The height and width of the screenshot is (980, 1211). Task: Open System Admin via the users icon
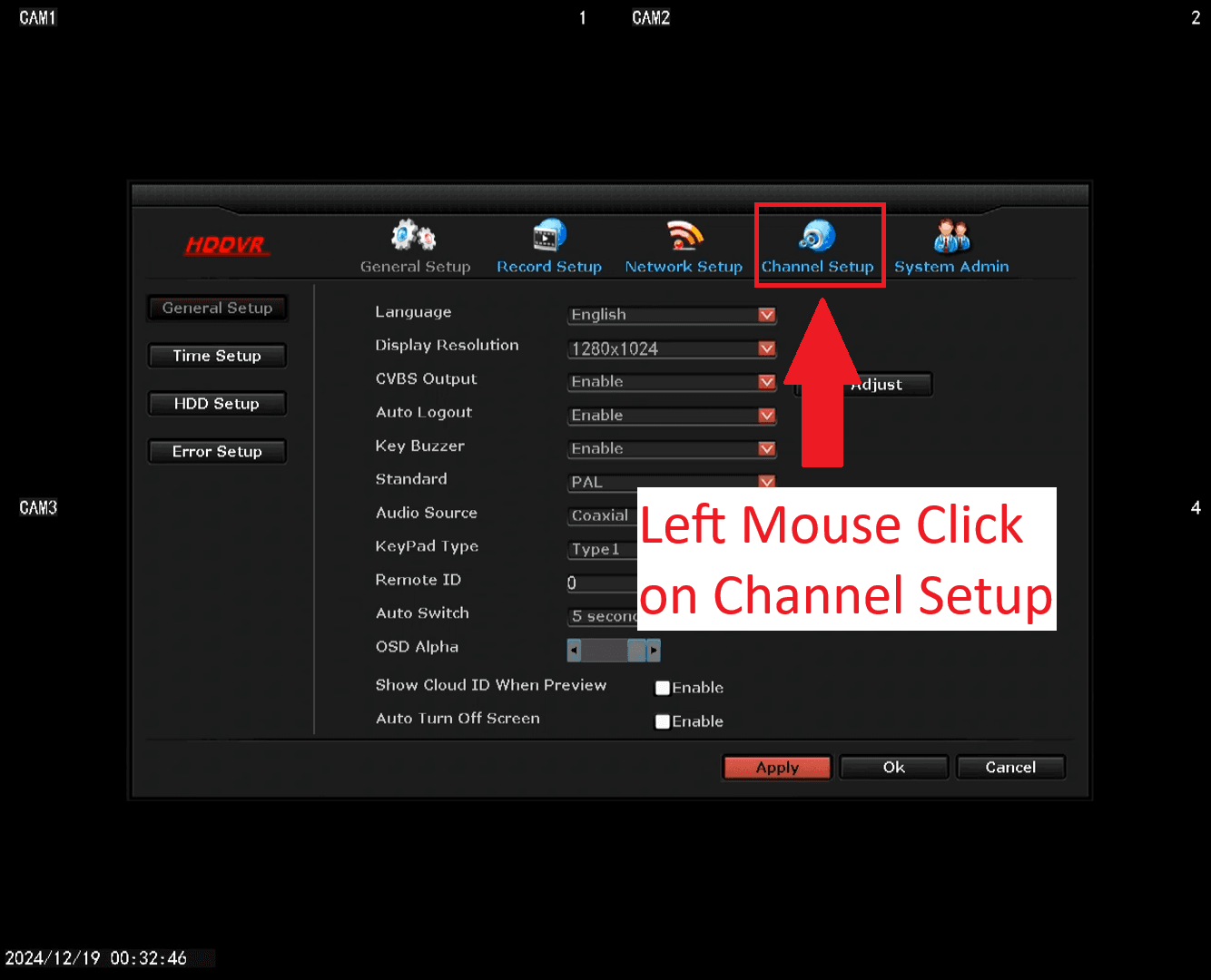[x=951, y=235]
